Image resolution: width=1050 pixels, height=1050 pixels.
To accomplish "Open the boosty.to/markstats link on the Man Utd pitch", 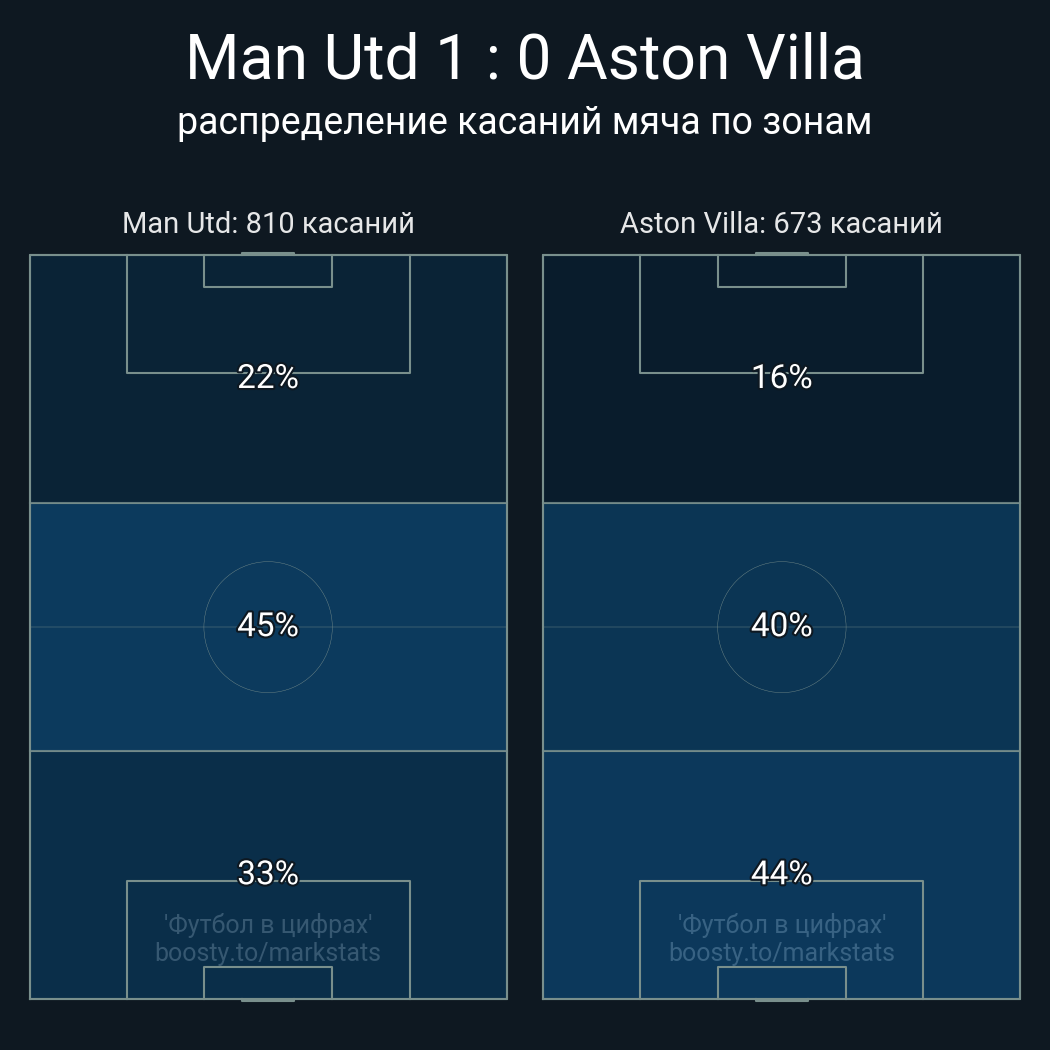I will (x=268, y=952).
